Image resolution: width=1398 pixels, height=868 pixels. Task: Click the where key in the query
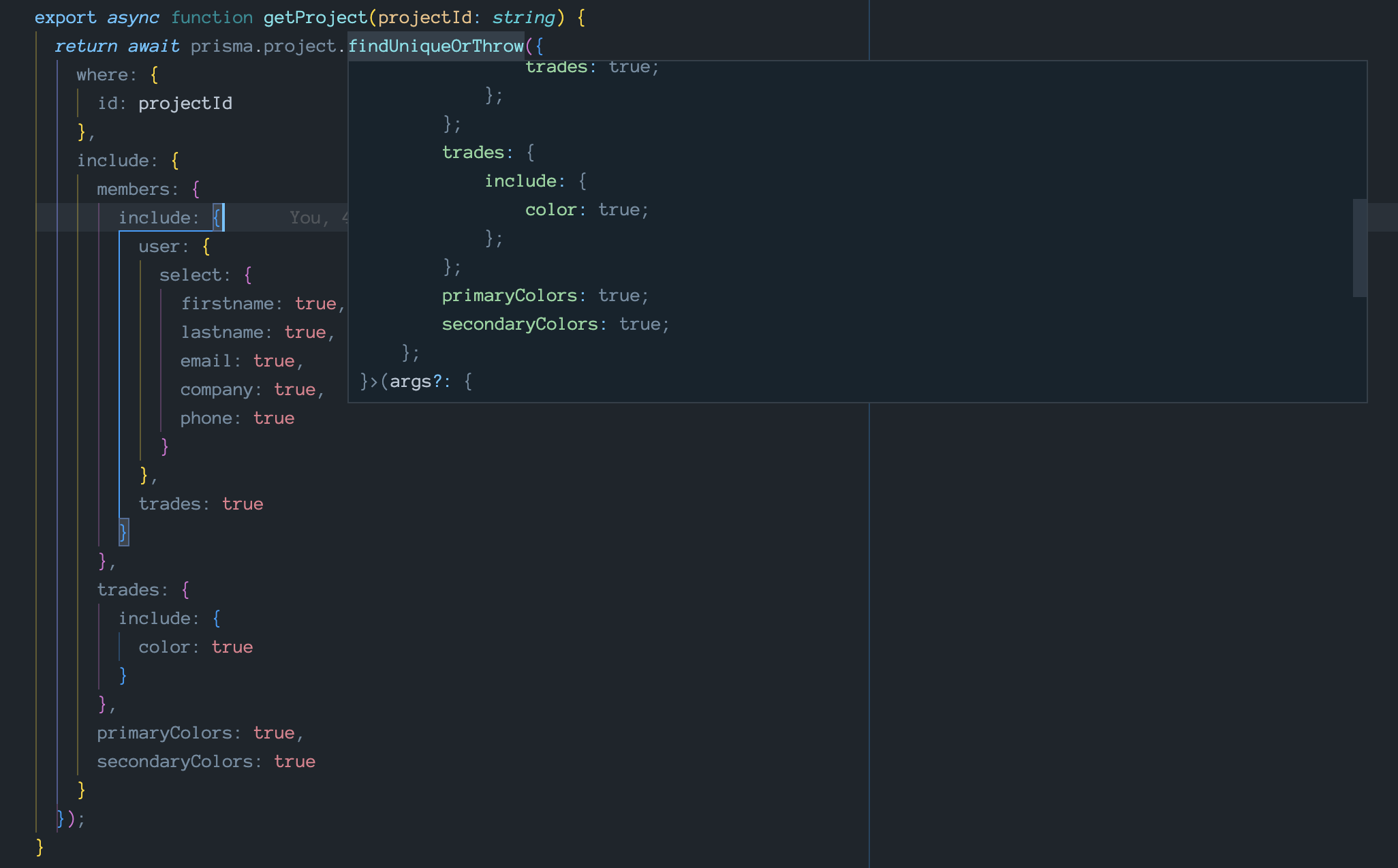pyautogui.click(x=102, y=75)
